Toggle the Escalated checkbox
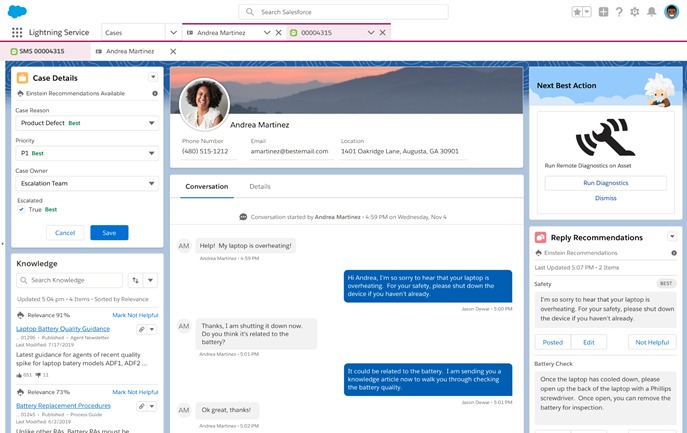This screenshot has height=433, width=687. (21, 209)
